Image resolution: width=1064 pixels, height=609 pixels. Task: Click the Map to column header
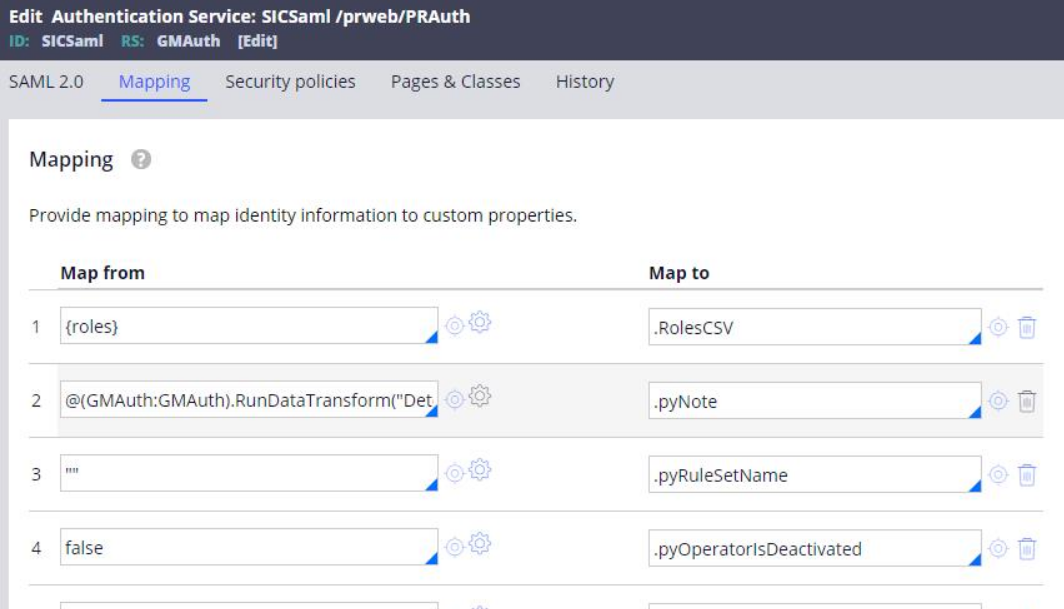click(x=679, y=273)
